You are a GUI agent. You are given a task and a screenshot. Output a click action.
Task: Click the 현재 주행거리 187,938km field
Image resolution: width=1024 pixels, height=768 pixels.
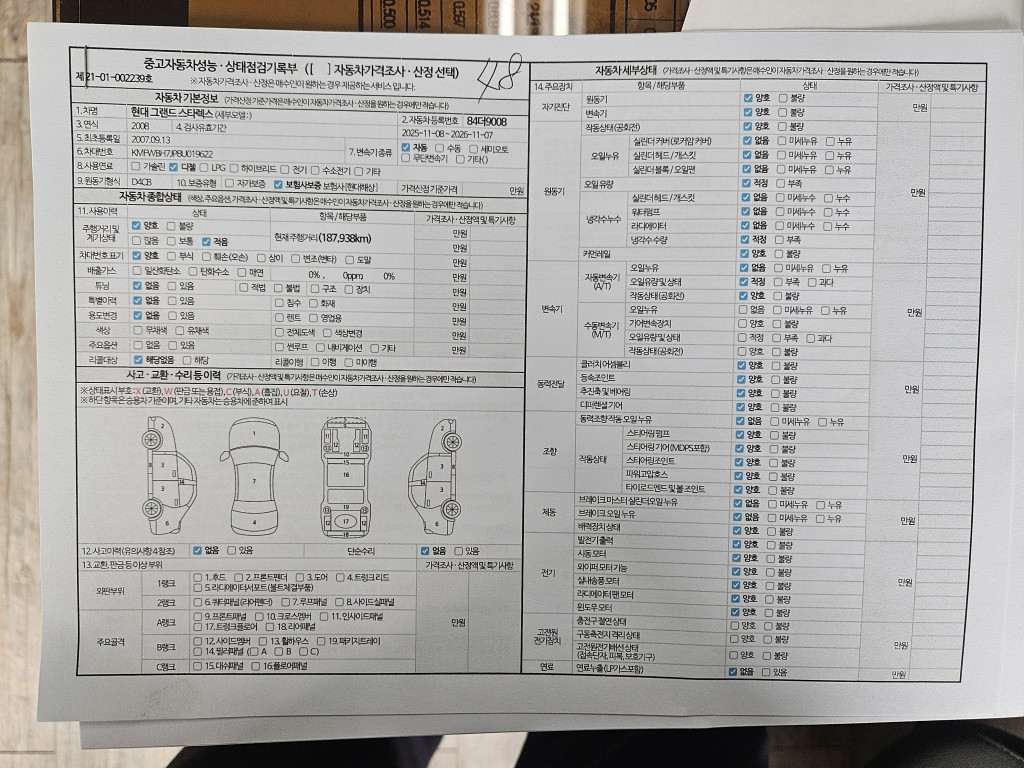[322, 238]
